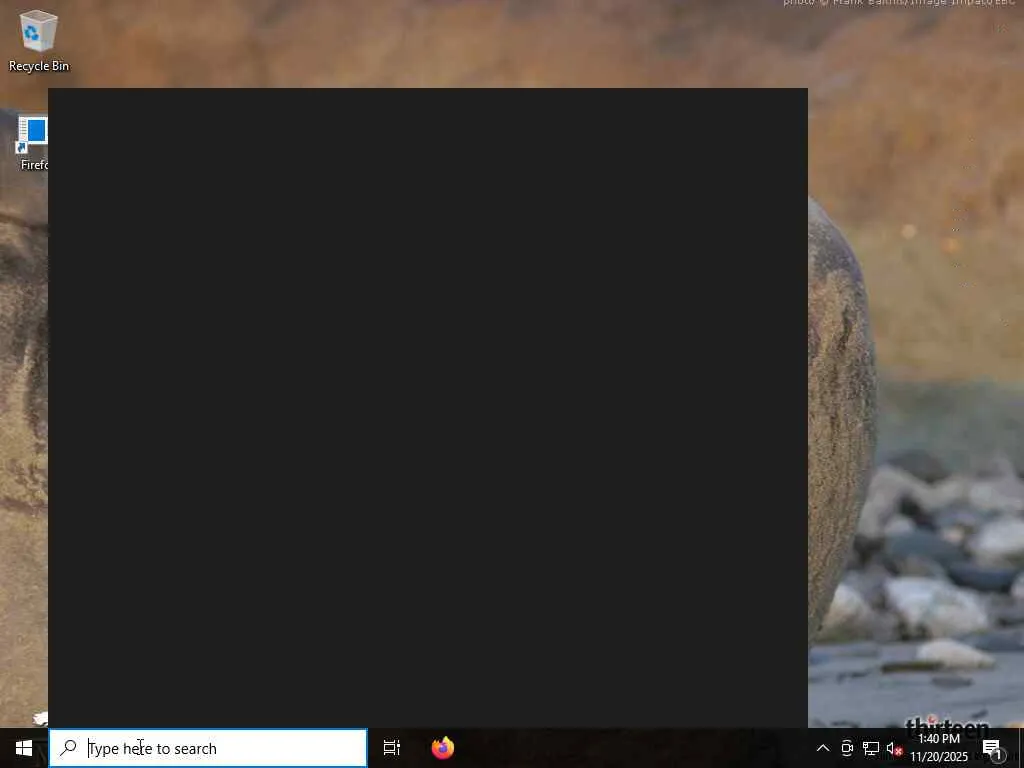Open the Recycle Bin desktop icon

[39, 40]
